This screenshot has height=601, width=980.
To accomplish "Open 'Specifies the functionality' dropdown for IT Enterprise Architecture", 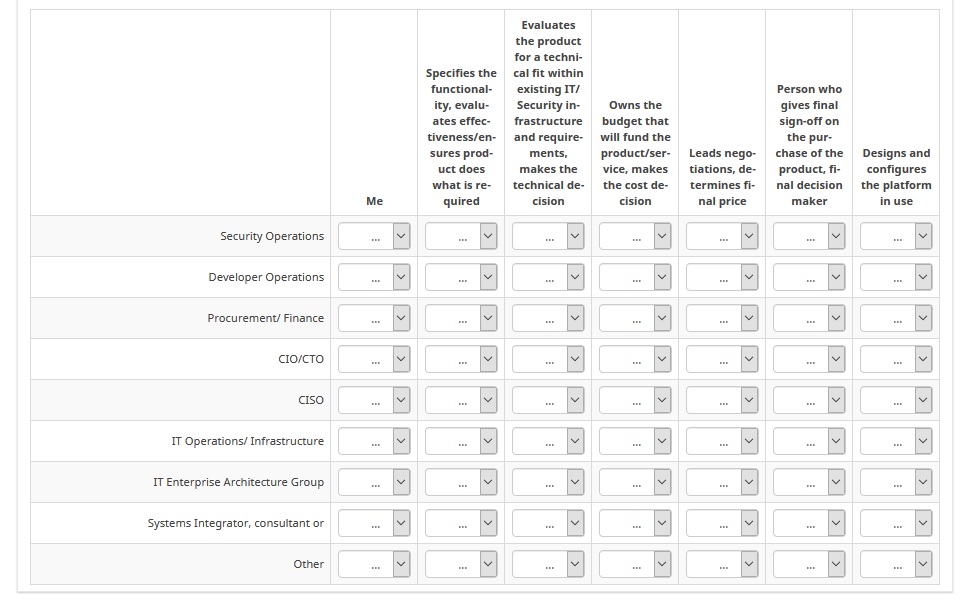I will (461, 482).
